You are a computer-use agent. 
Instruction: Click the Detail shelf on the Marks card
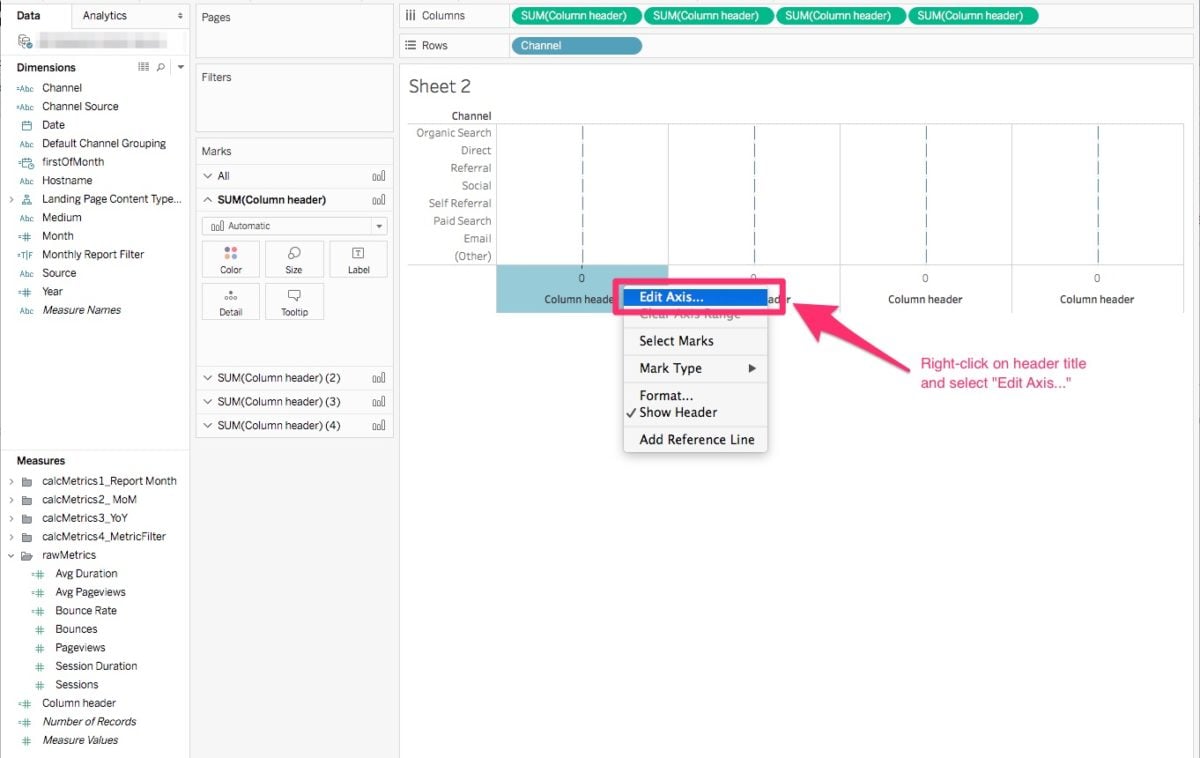click(x=230, y=301)
